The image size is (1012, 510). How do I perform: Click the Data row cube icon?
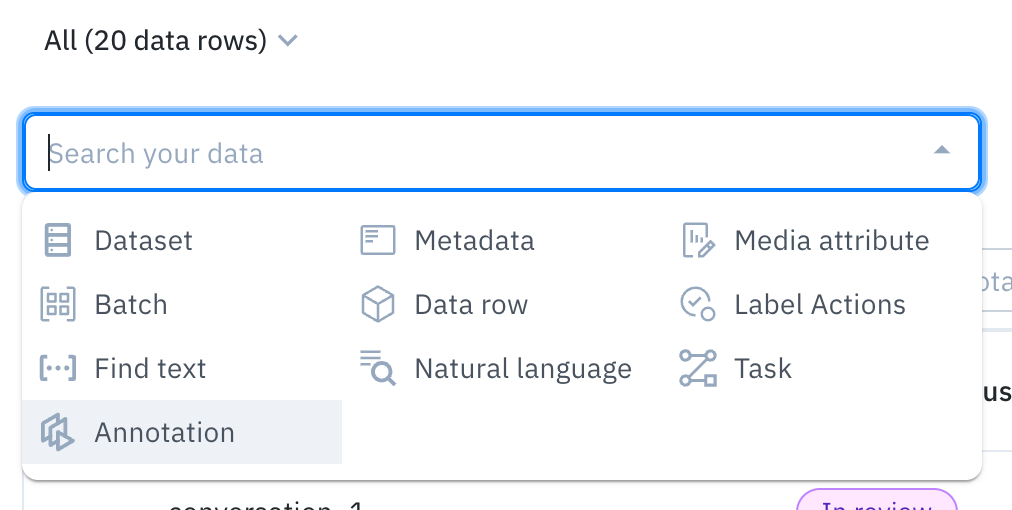[378, 305]
